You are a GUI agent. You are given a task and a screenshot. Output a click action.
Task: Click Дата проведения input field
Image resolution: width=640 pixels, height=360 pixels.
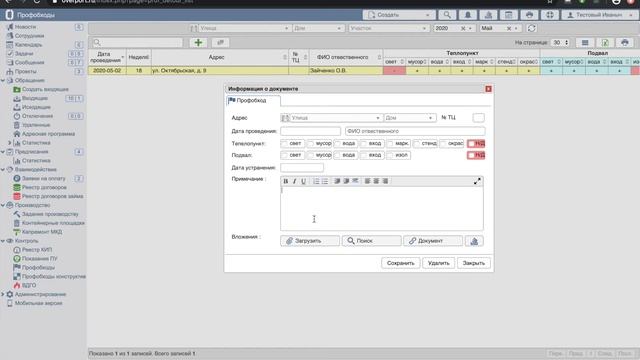pyautogui.click(x=310, y=131)
